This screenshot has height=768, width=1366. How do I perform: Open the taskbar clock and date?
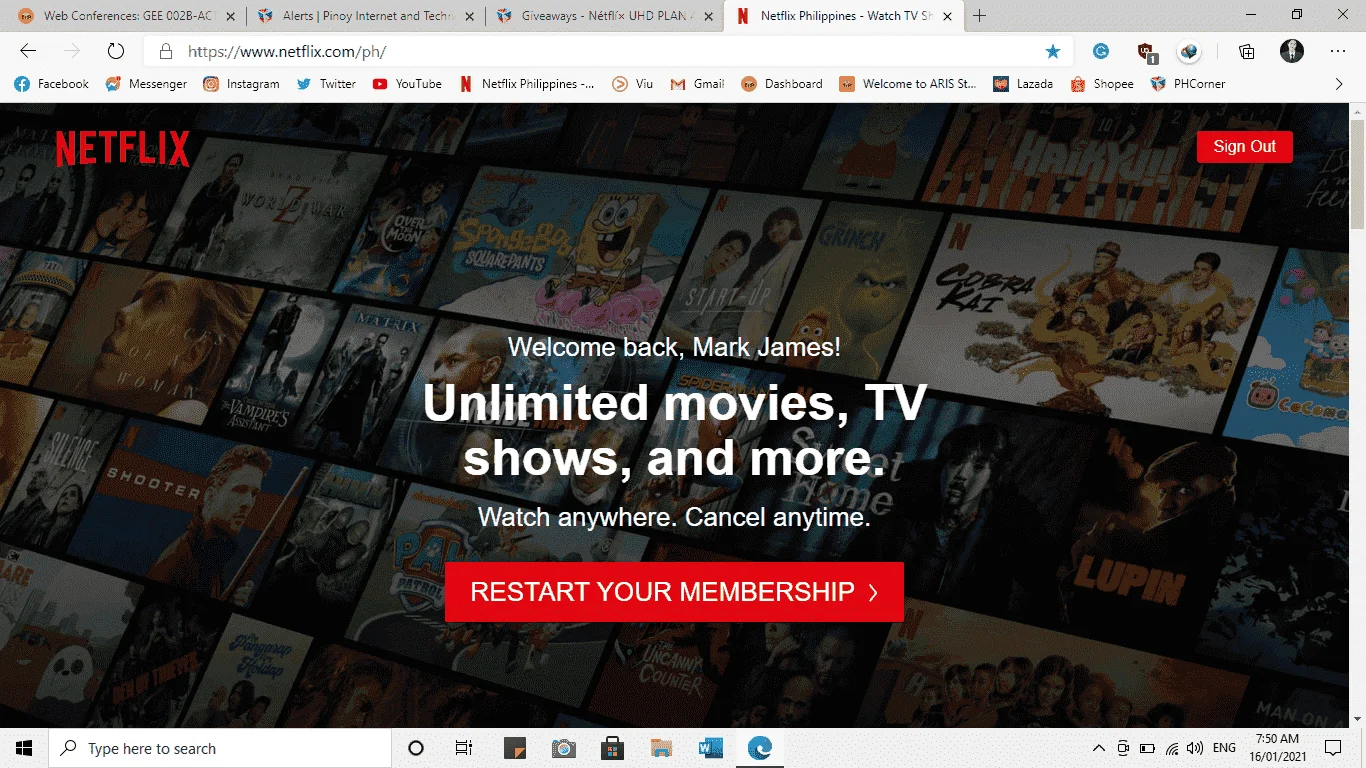click(x=1278, y=748)
